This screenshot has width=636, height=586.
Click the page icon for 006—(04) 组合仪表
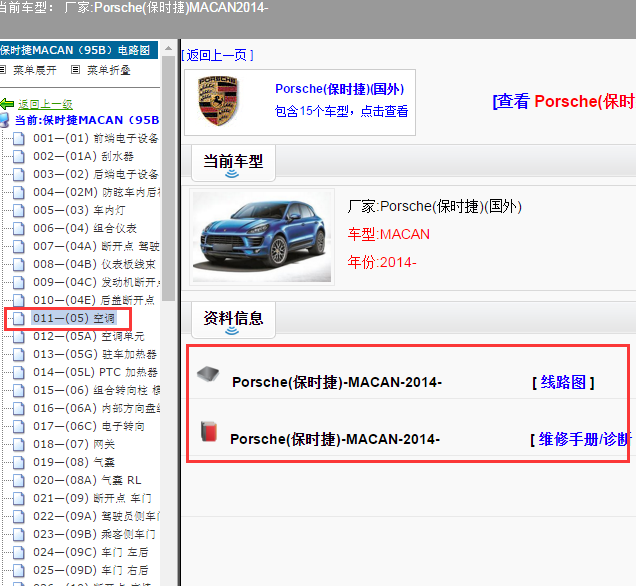point(19,228)
